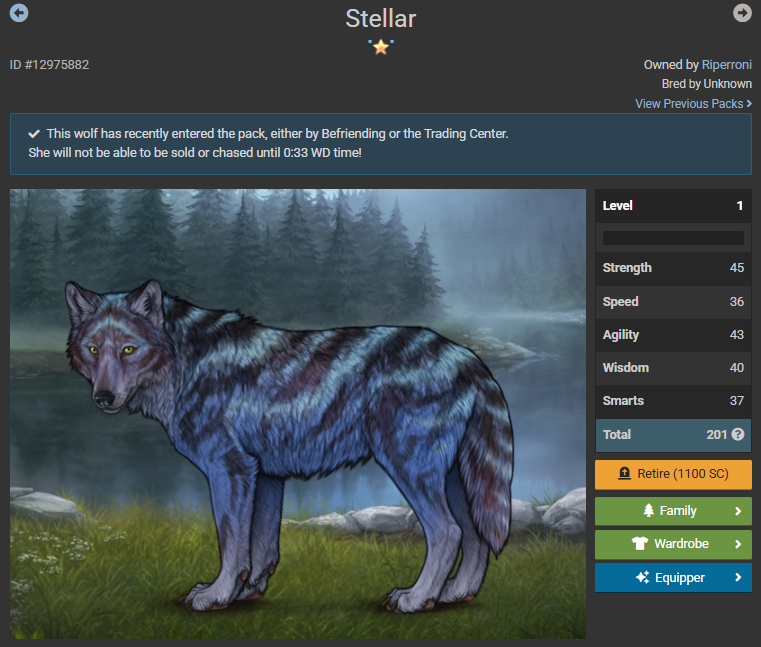Screen dimensions: 761x647
Task: Click the tree icon on Family button
Action: click(x=648, y=511)
